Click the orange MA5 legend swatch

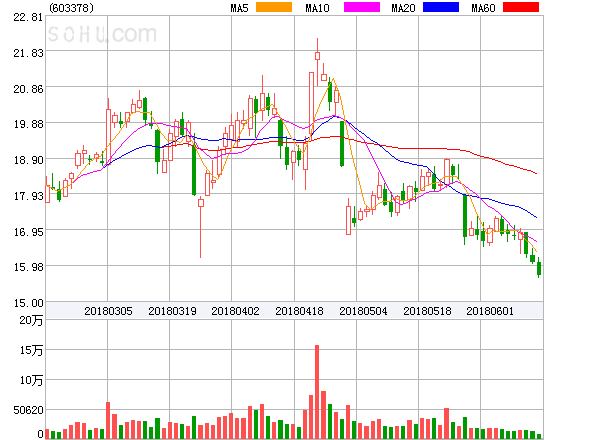pos(274,7)
